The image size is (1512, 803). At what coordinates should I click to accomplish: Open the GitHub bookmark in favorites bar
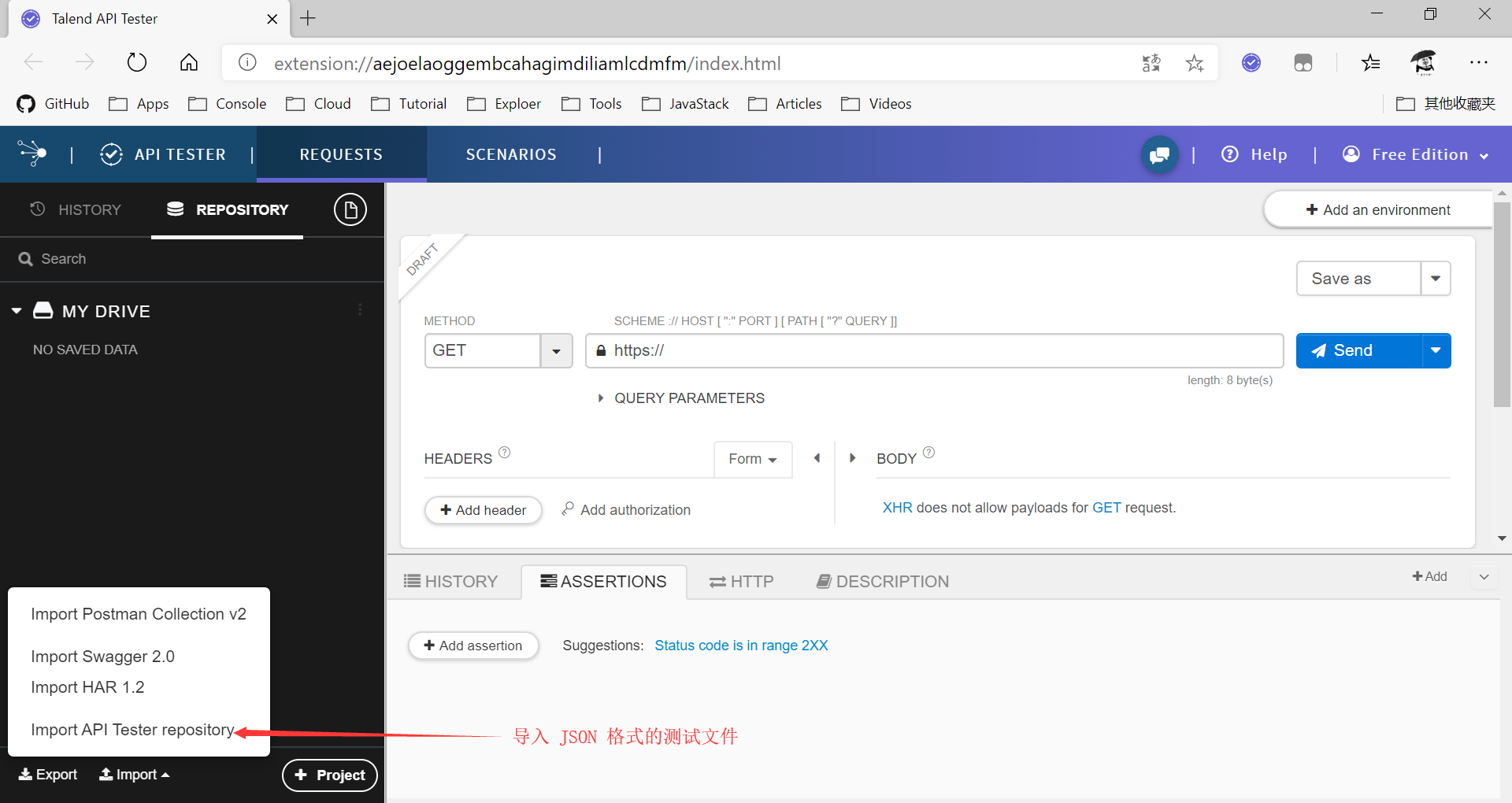click(x=52, y=103)
